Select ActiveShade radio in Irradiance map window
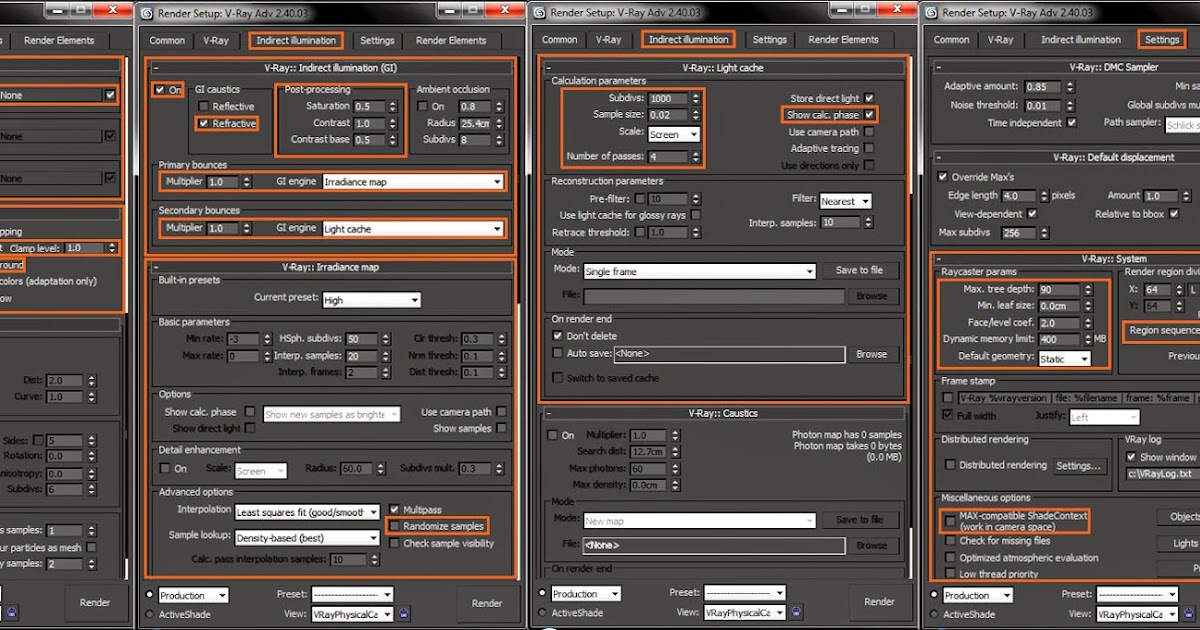The height and width of the screenshot is (630, 1200). (150, 613)
